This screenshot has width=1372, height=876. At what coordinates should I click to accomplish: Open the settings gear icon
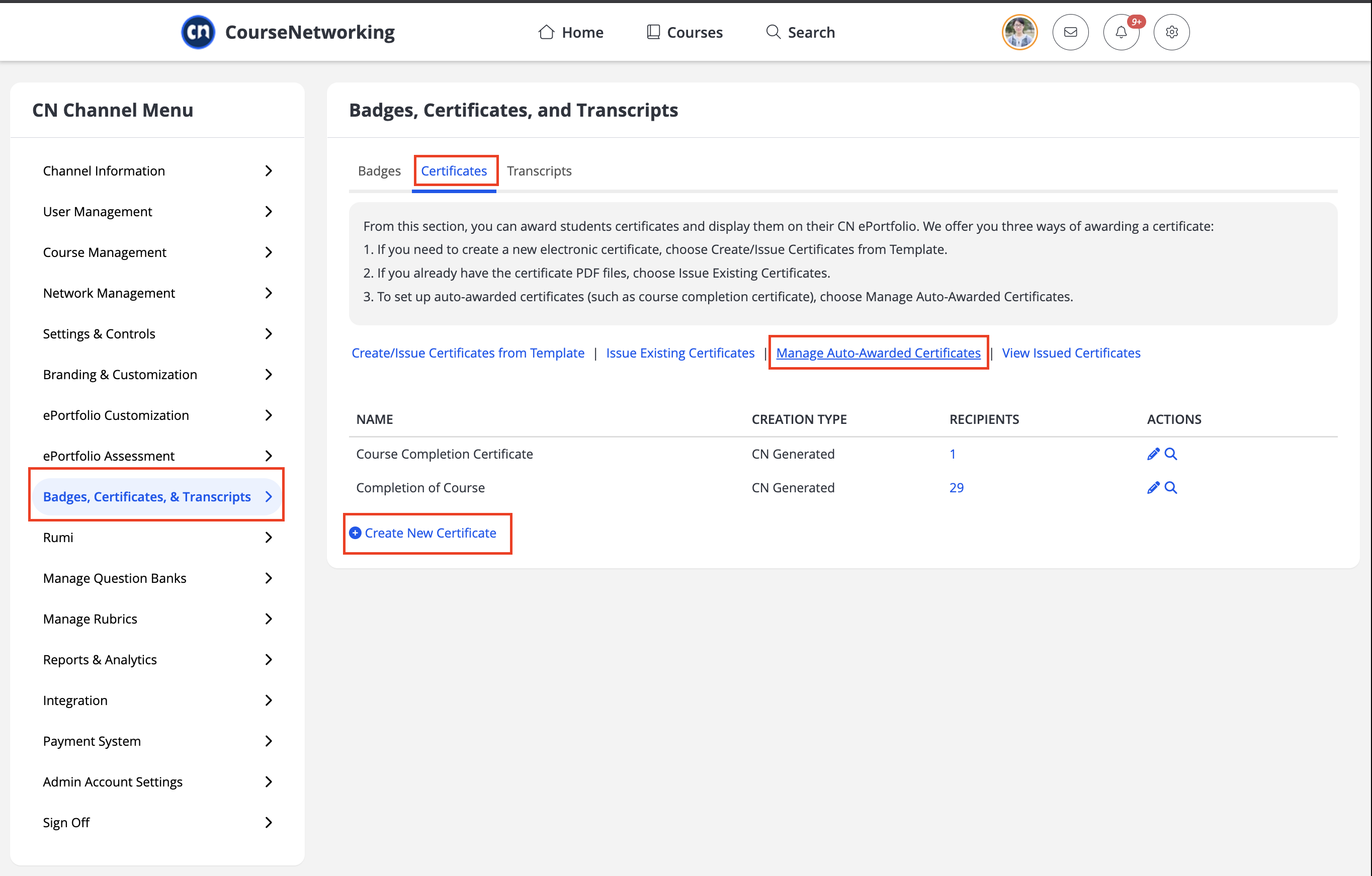[x=1171, y=32]
